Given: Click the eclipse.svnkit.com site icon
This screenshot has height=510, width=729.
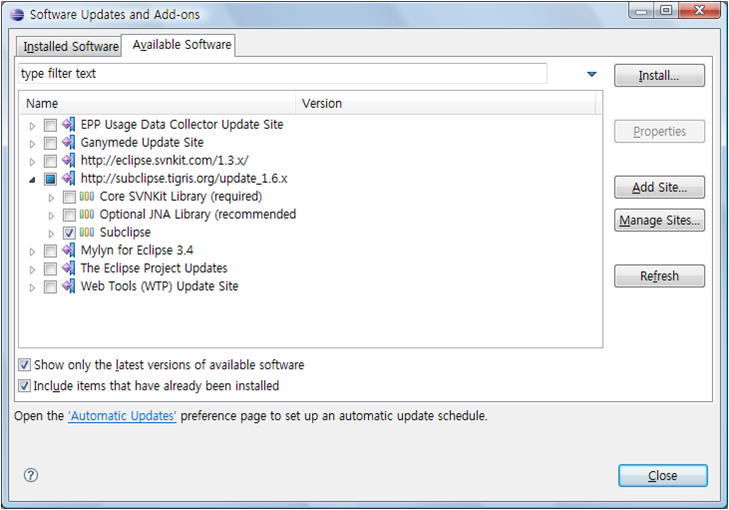Looking at the screenshot, I should coord(69,160).
